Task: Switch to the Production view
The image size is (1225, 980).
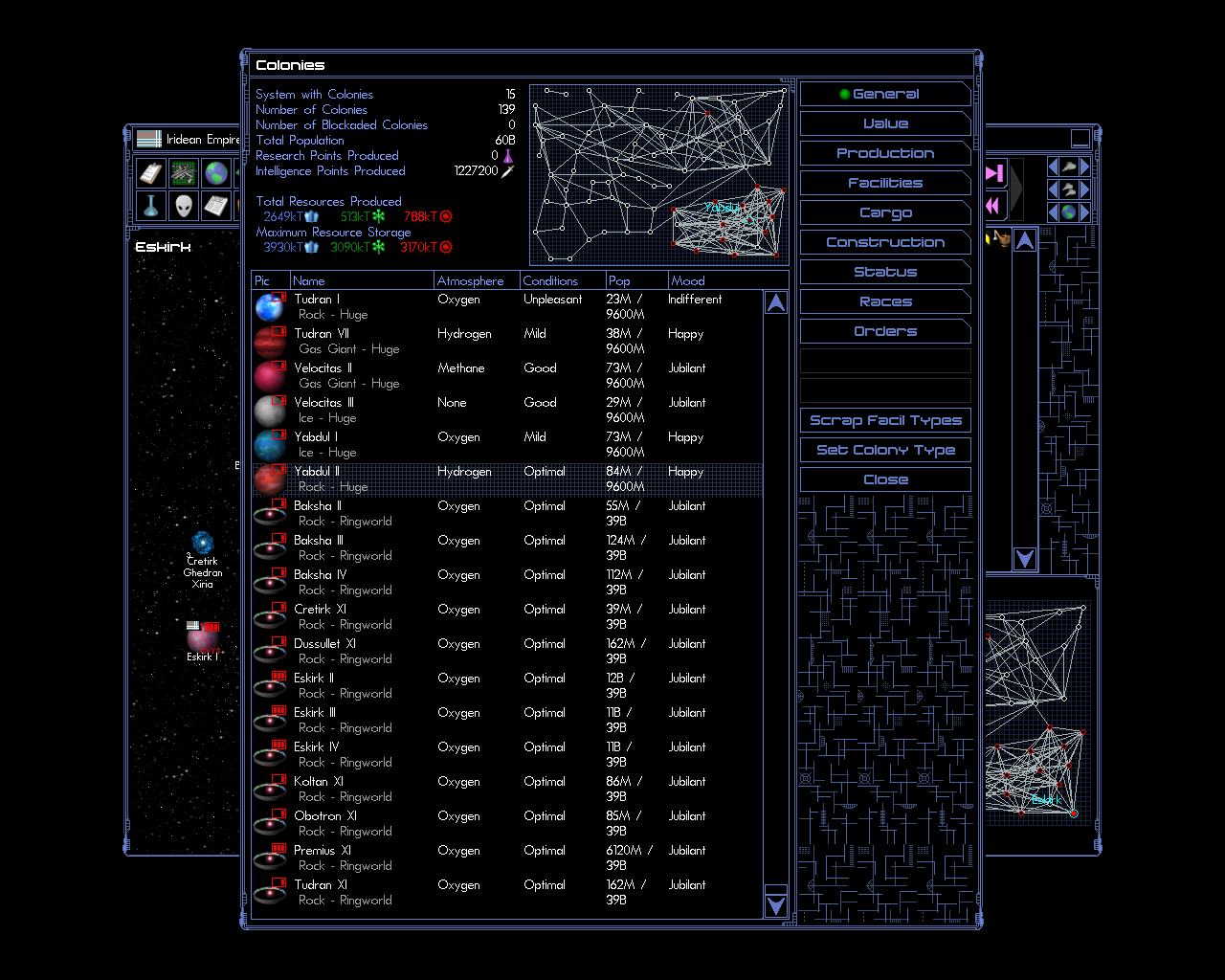Action: [x=885, y=153]
